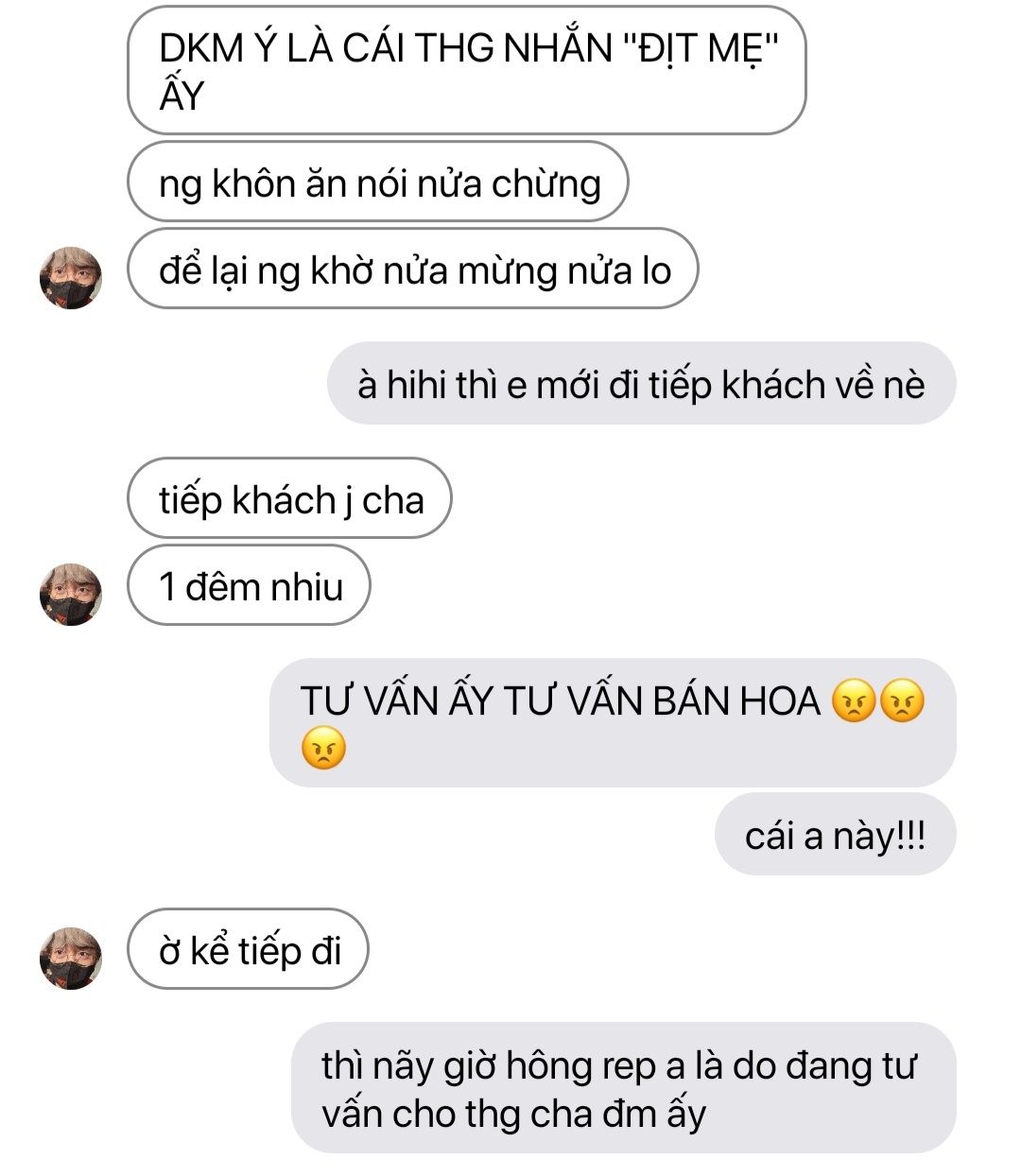This screenshot has height=1176, width=1021.
Task: Tap second angry emoji on first line
Action: tap(902, 701)
